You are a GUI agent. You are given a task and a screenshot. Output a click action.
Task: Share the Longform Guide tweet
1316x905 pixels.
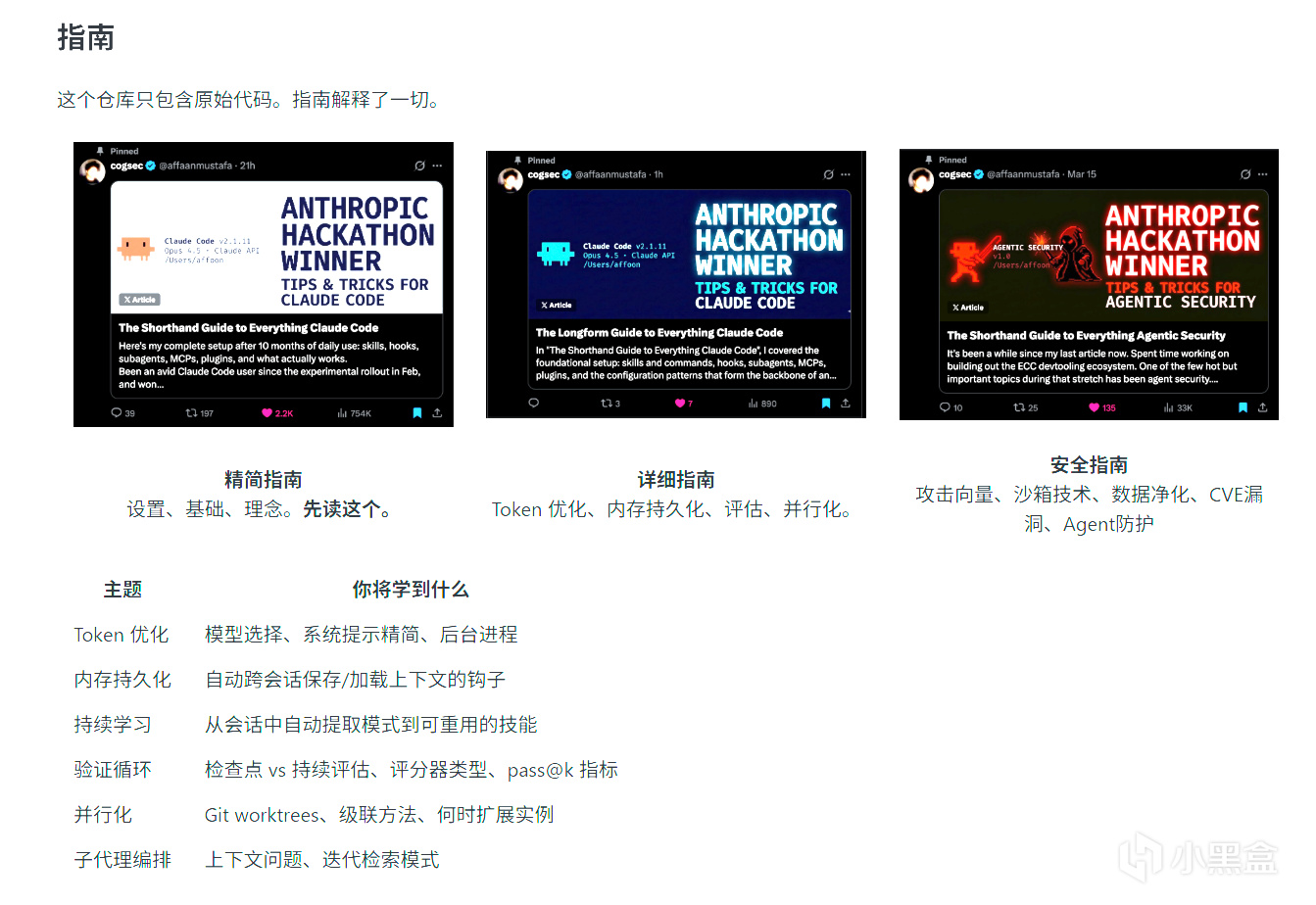click(x=846, y=404)
